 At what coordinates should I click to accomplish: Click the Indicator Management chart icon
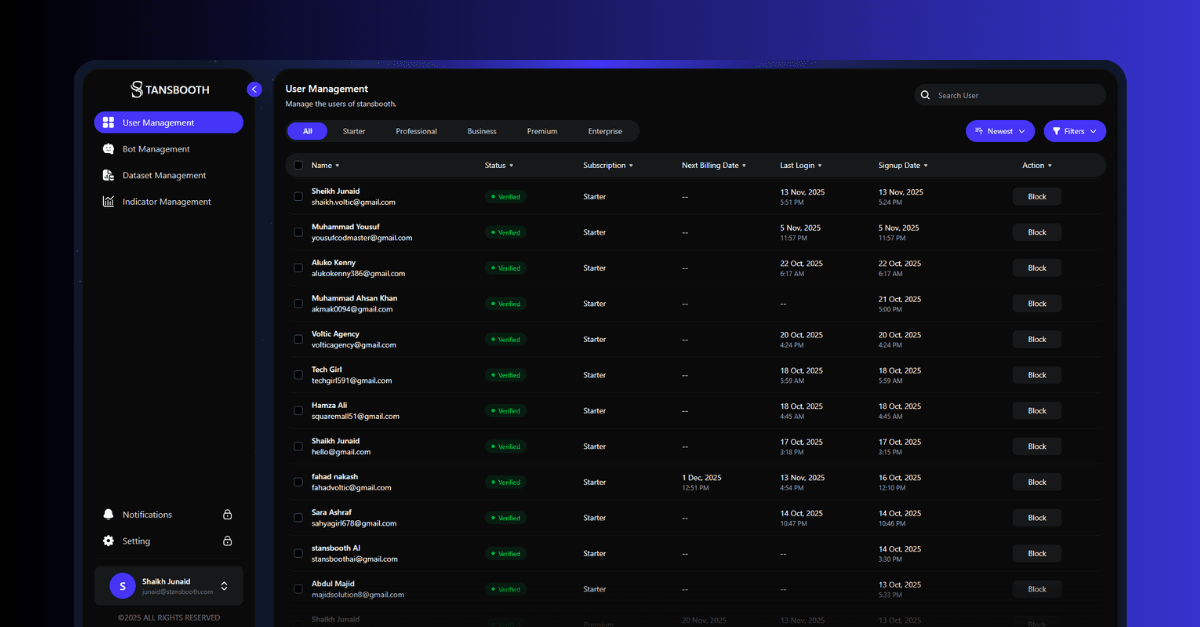(x=108, y=201)
